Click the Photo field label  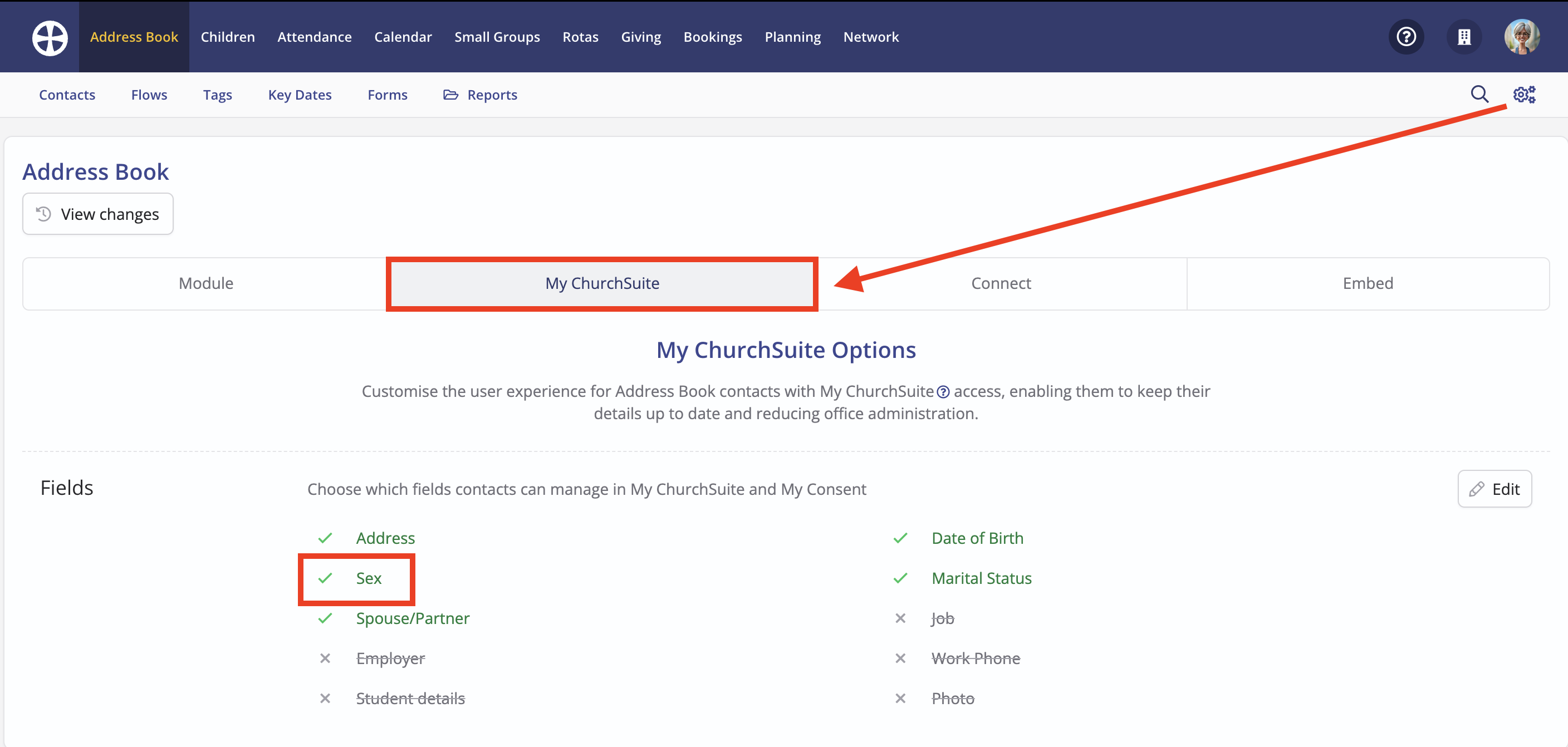pos(953,699)
